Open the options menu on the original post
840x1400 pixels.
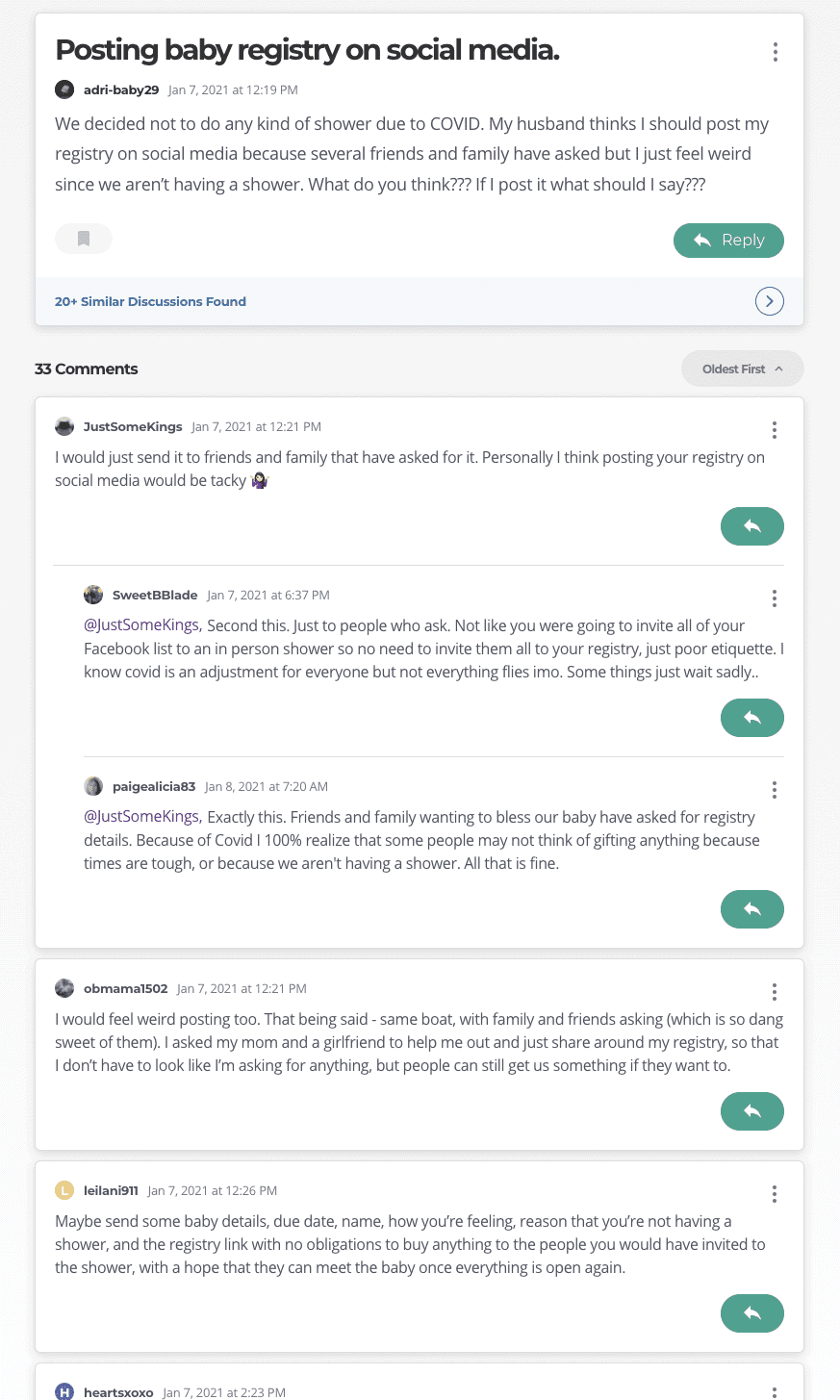click(x=776, y=52)
